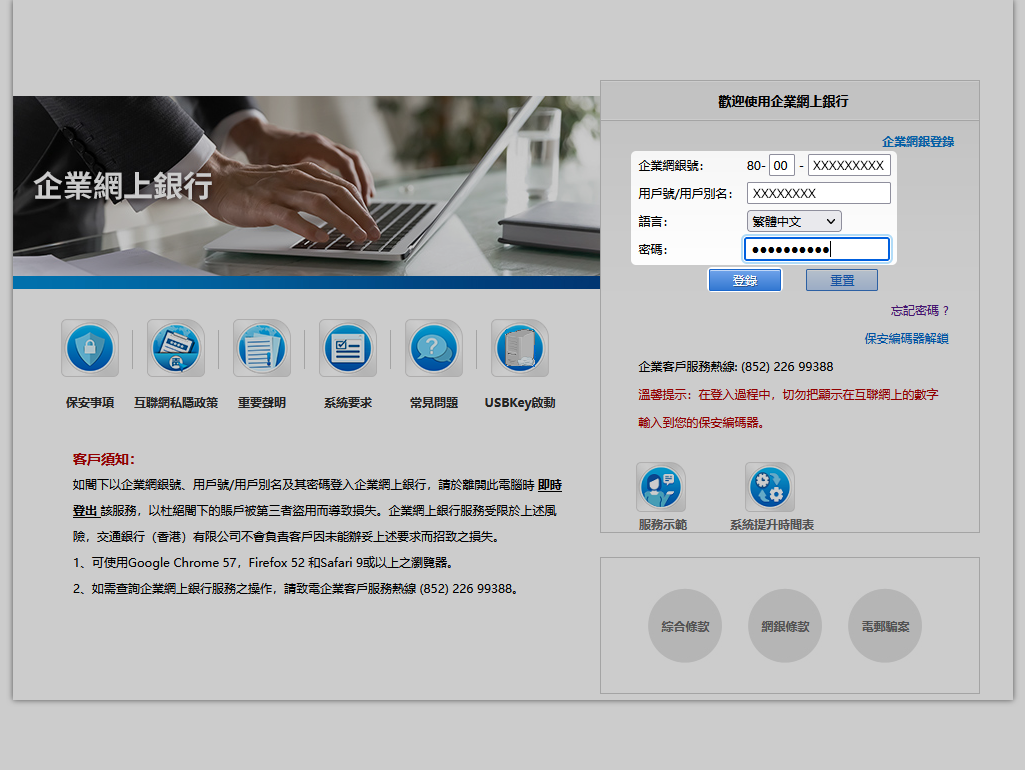The height and width of the screenshot is (770, 1025).
Task: Open the 互聯網私隱政策 privacy policy icon
Action: point(176,349)
